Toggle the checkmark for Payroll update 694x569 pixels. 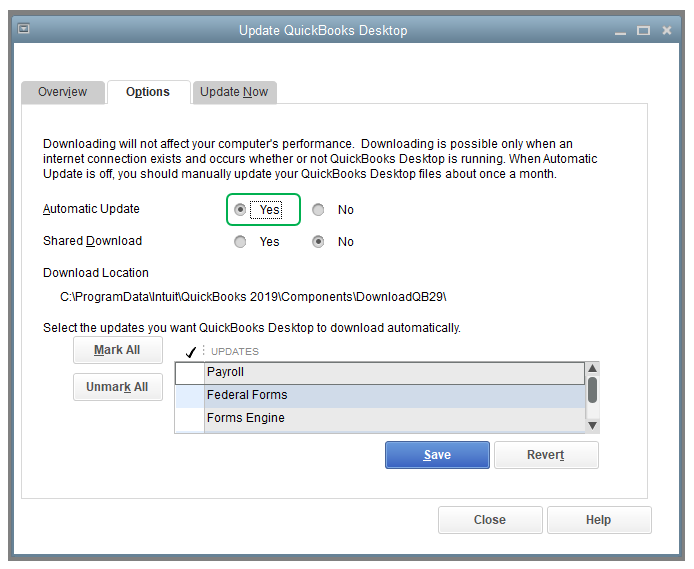coord(190,373)
